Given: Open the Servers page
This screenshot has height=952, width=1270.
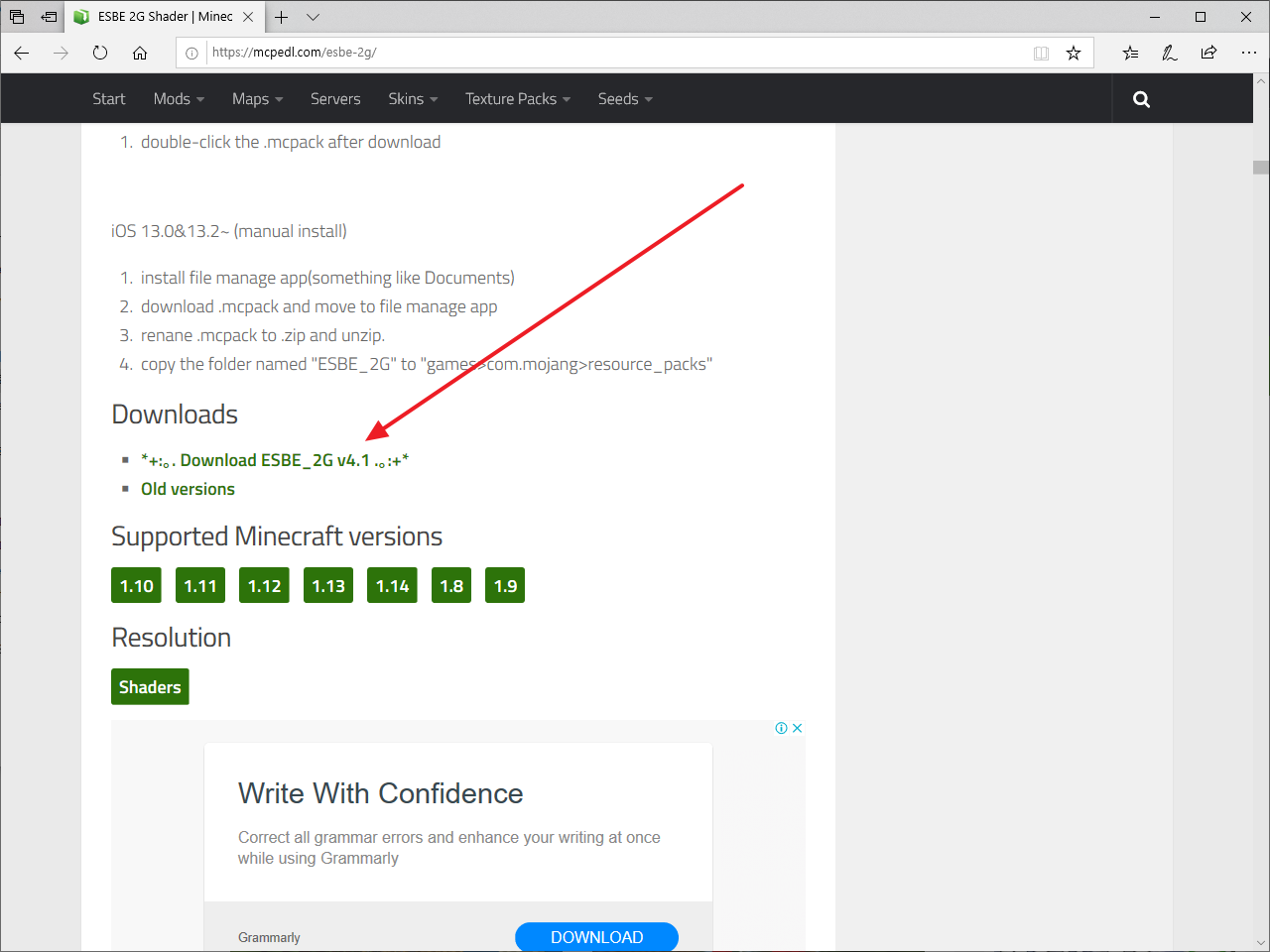Looking at the screenshot, I should 335,99.
